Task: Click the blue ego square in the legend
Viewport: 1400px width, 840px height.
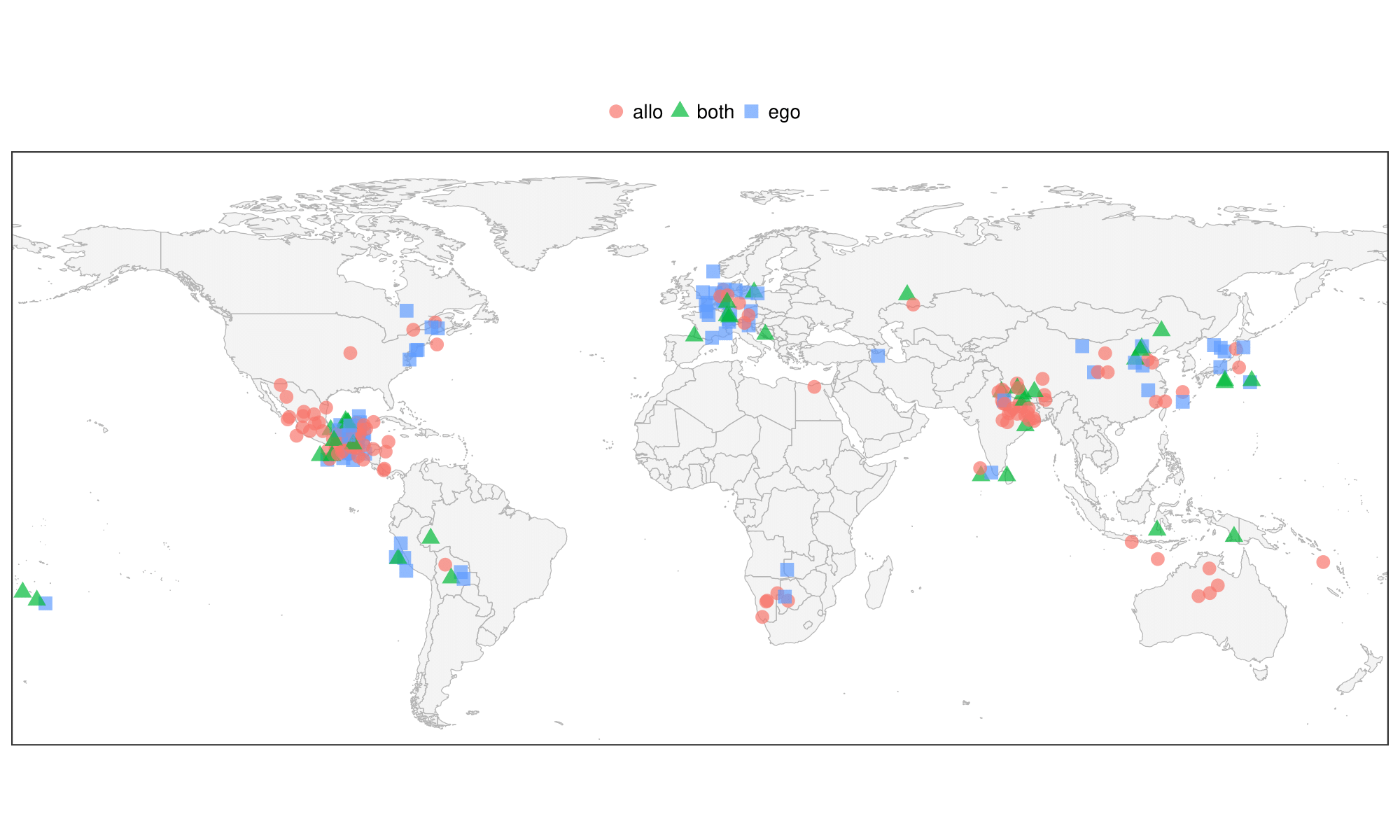Action: coord(751,111)
